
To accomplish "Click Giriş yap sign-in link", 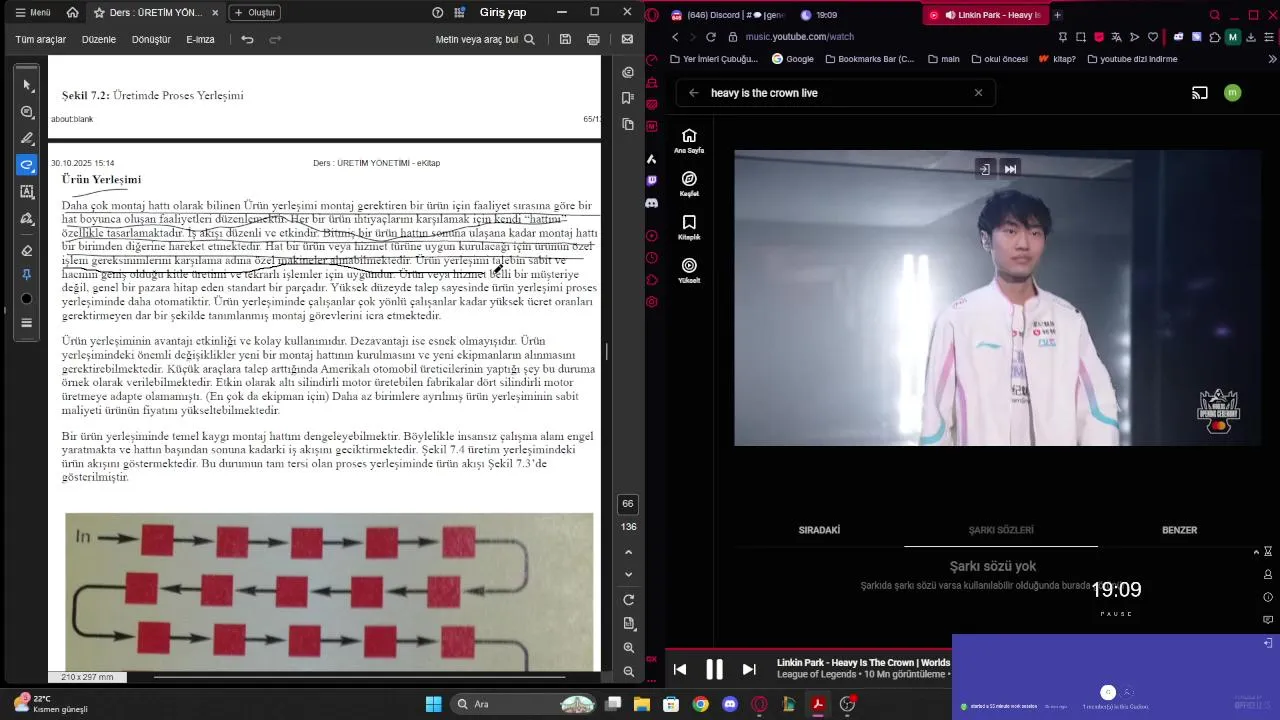I will point(503,12).
